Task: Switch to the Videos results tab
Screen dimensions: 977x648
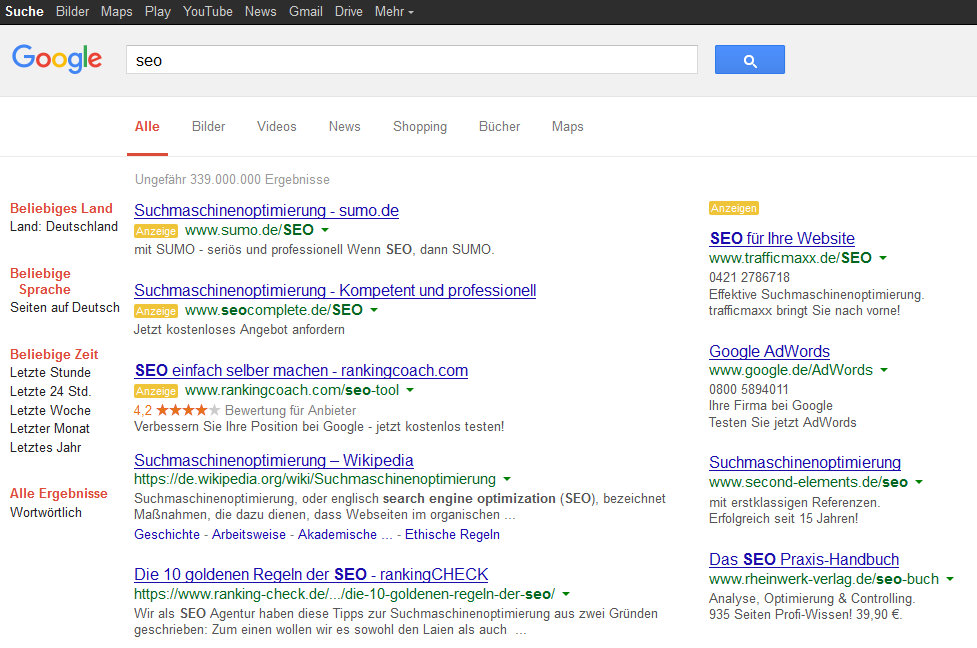Action: 277,126
